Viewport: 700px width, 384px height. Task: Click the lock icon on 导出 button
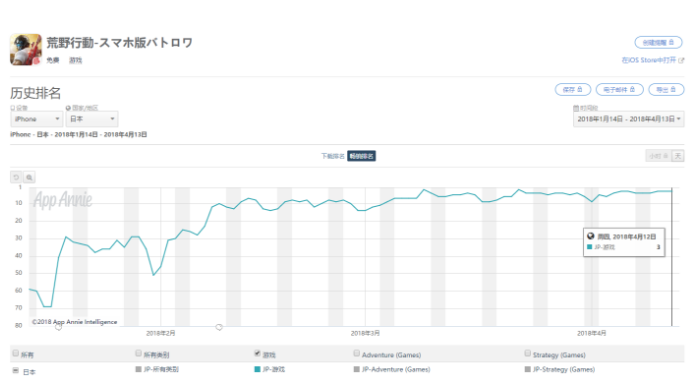(673, 89)
